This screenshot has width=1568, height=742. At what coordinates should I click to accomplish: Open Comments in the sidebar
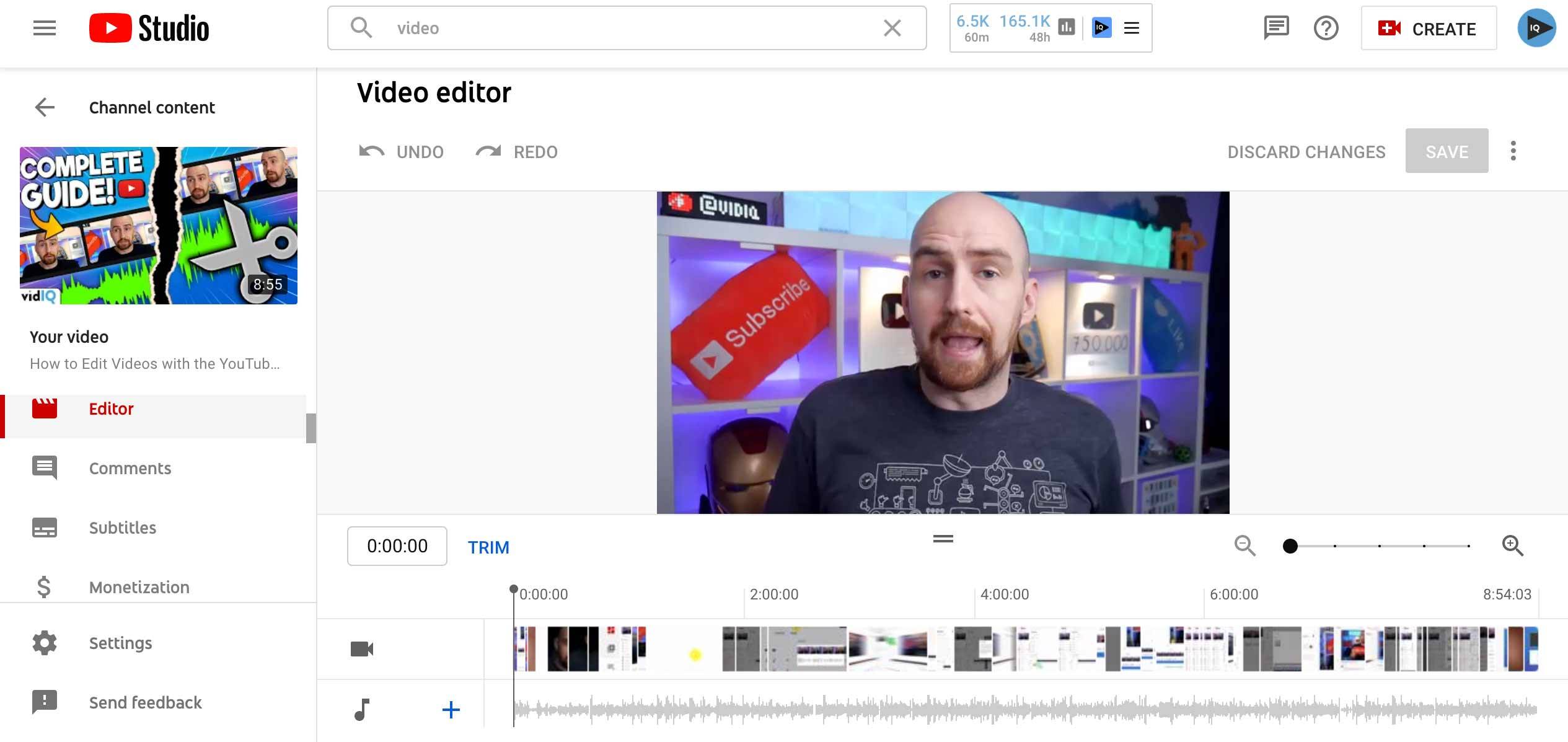(x=130, y=468)
